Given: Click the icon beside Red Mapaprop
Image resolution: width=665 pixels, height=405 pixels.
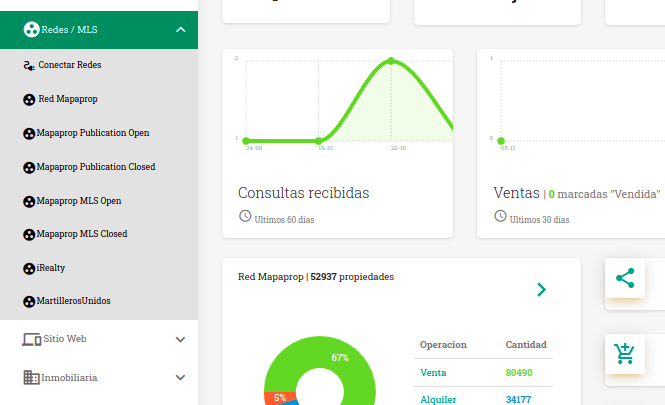Looking at the screenshot, I should (x=29, y=100).
